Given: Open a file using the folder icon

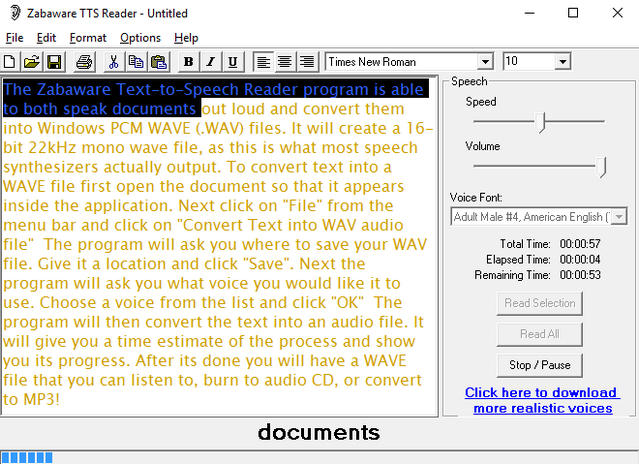Looking at the screenshot, I should tap(32, 62).
